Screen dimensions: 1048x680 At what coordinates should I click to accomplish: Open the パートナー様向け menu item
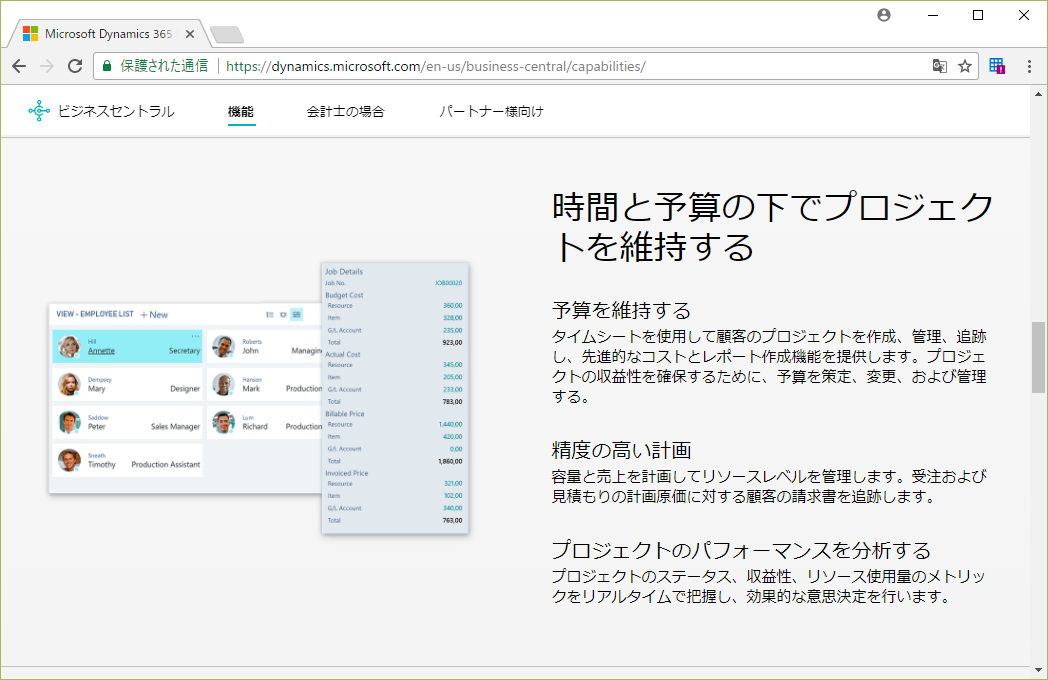tap(491, 112)
